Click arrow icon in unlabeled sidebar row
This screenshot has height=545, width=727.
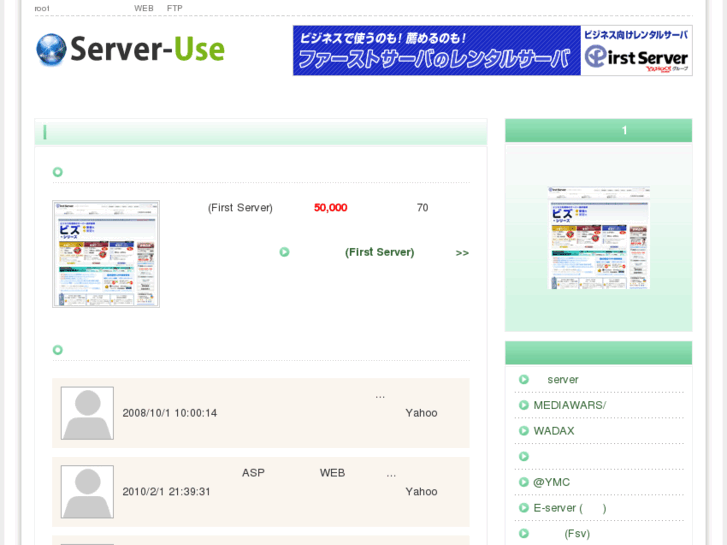[524, 456]
